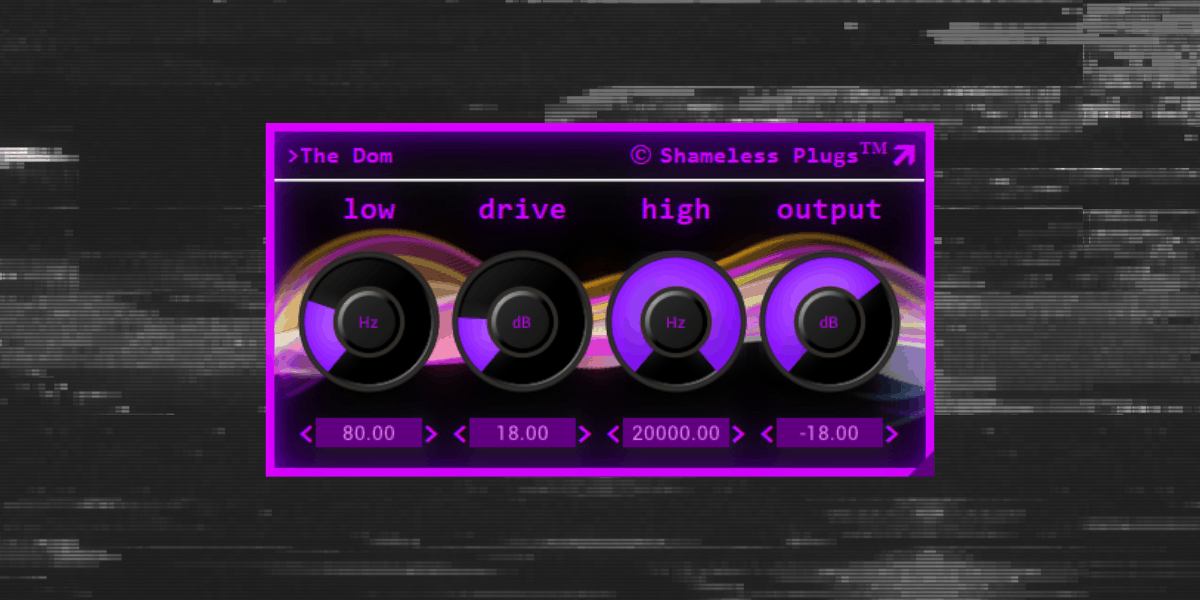Screen dimensions: 1200x600
Task: Increase the drive value with right arrow
Action: 585,434
